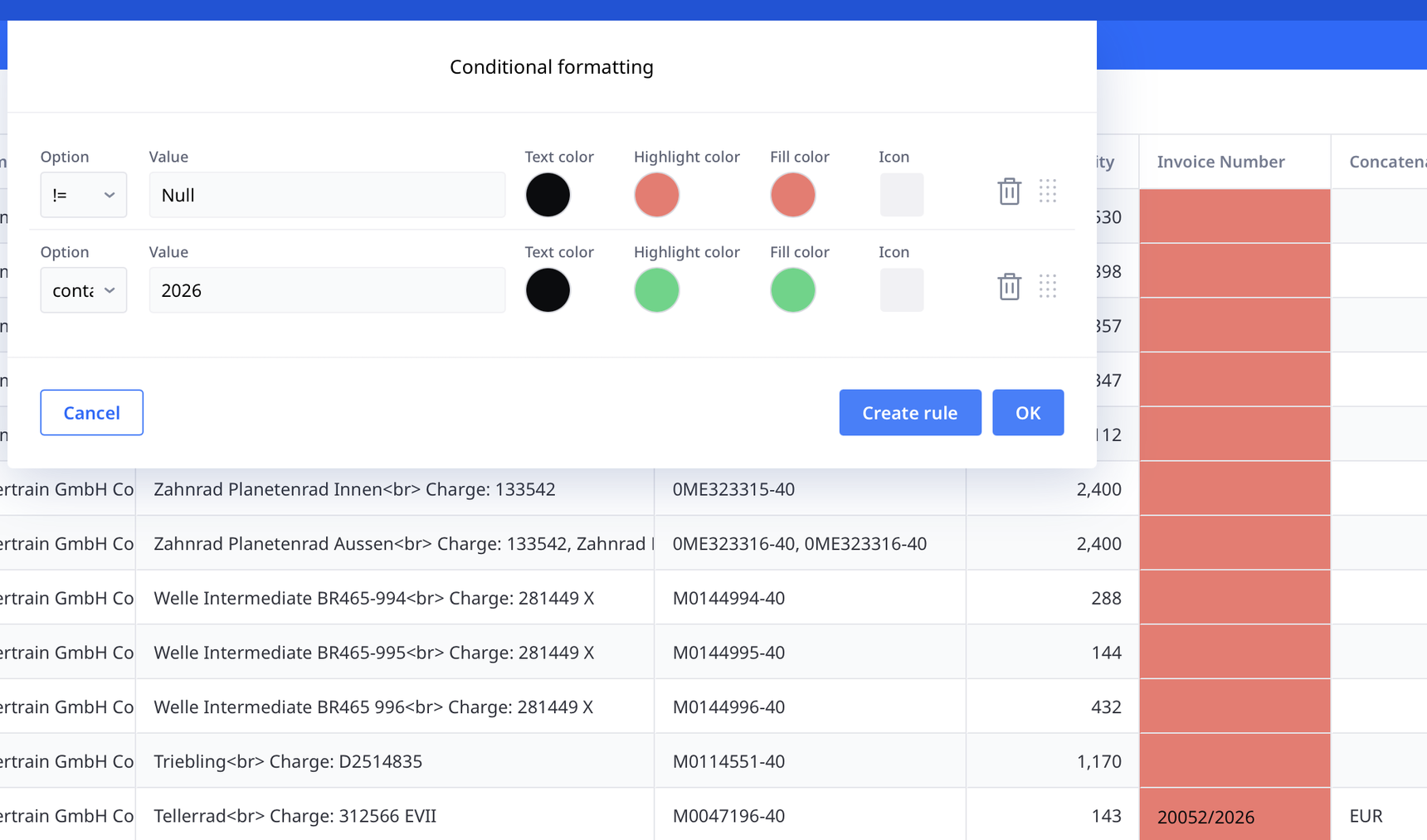This screenshot has width=1427, height=840.
Task: Delete the '!= Null' rule with trash icon
Action: click(1009, 192)
